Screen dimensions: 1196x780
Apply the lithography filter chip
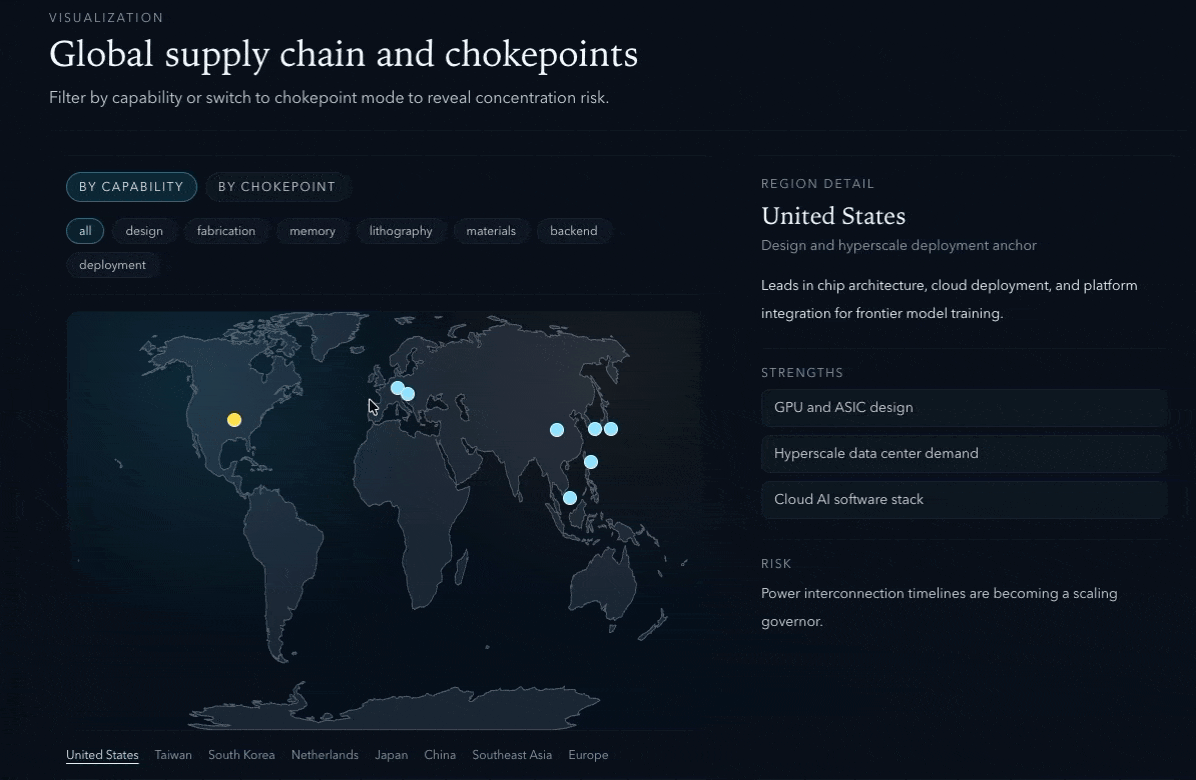(x=401, y=231)
